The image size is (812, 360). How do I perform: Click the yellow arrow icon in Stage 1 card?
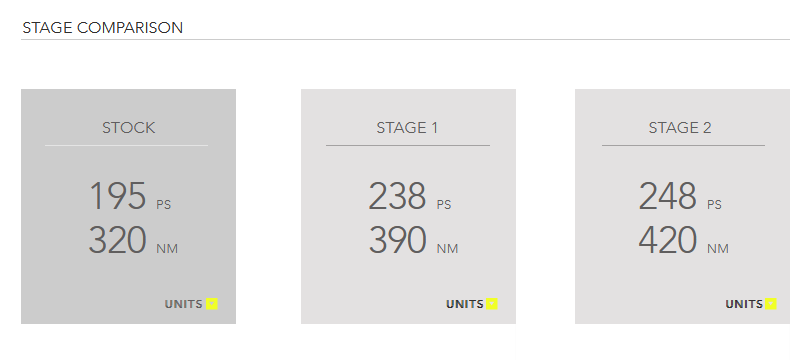[492, 304]
